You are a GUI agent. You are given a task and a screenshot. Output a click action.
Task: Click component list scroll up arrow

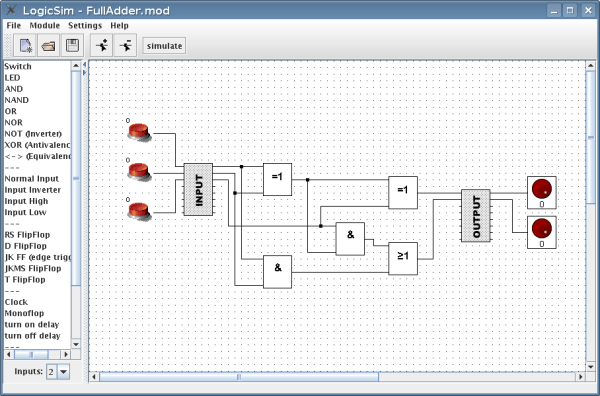click(76, 66)
